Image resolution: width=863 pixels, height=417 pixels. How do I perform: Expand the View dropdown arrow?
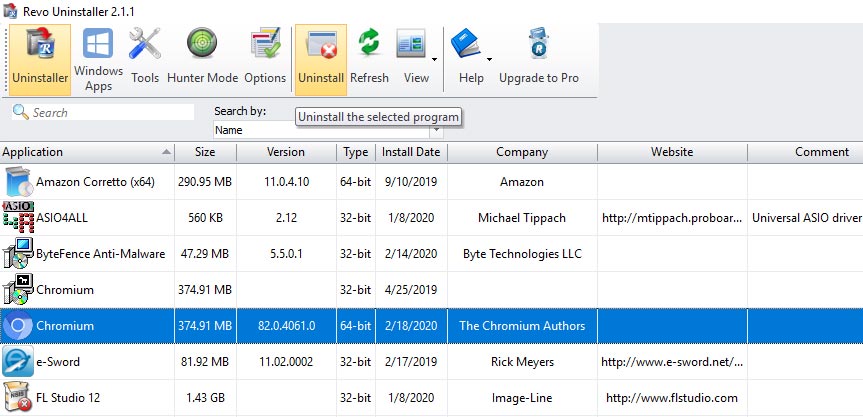tap(434, 59)
